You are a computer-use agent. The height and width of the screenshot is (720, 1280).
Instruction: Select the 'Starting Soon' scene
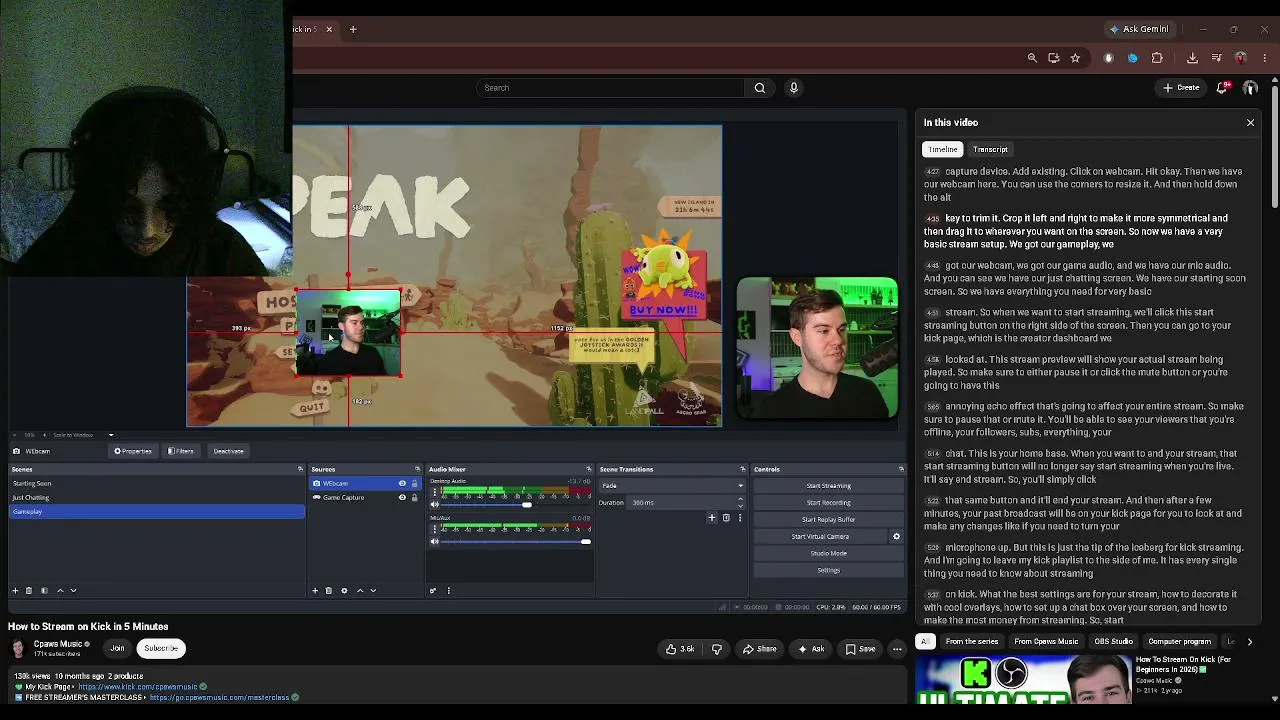(157, 484)
